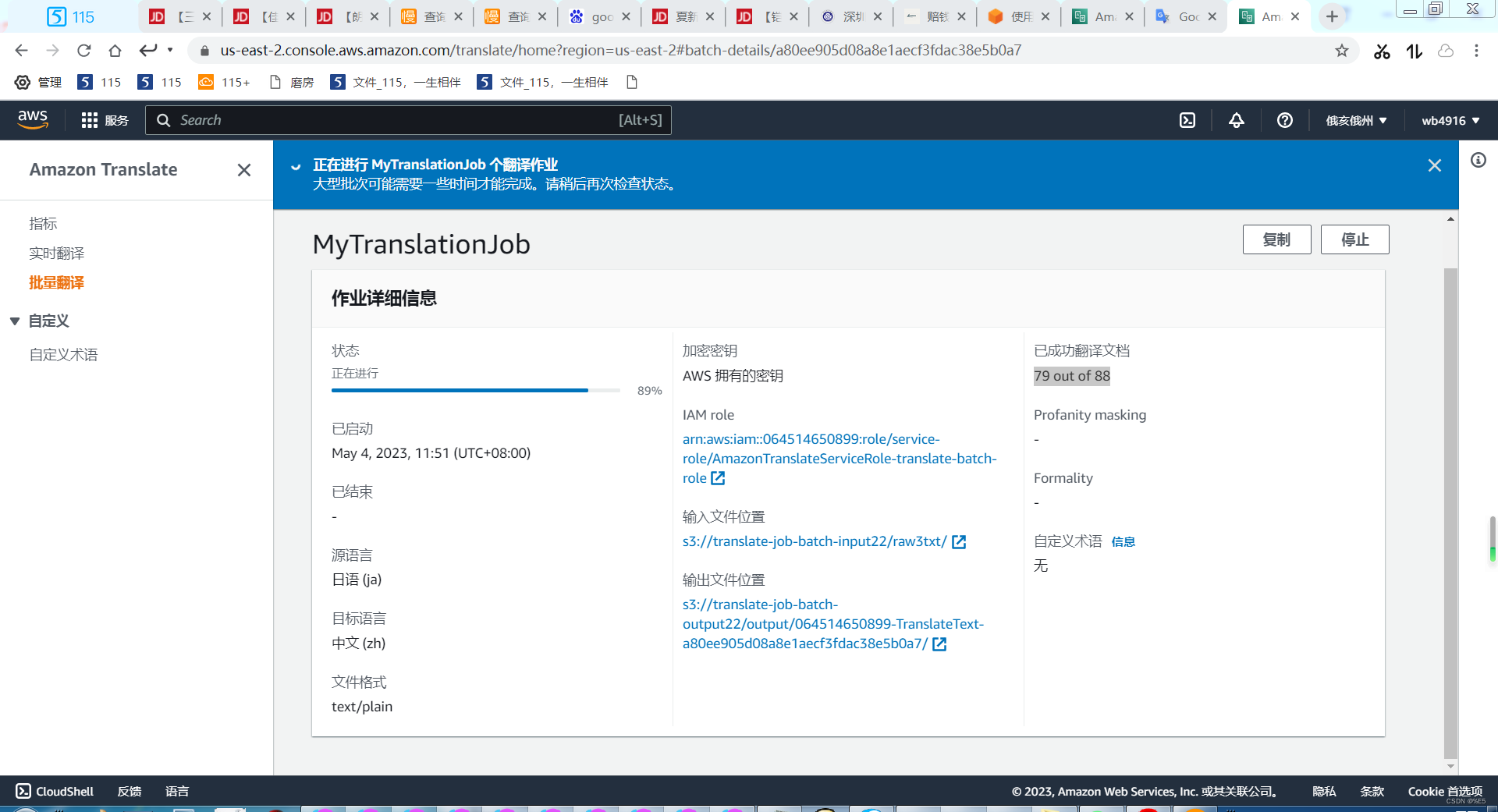Collapse the 自定义 sidebar section
This screenshot has height=812, width=1498.
pos(15,321)
